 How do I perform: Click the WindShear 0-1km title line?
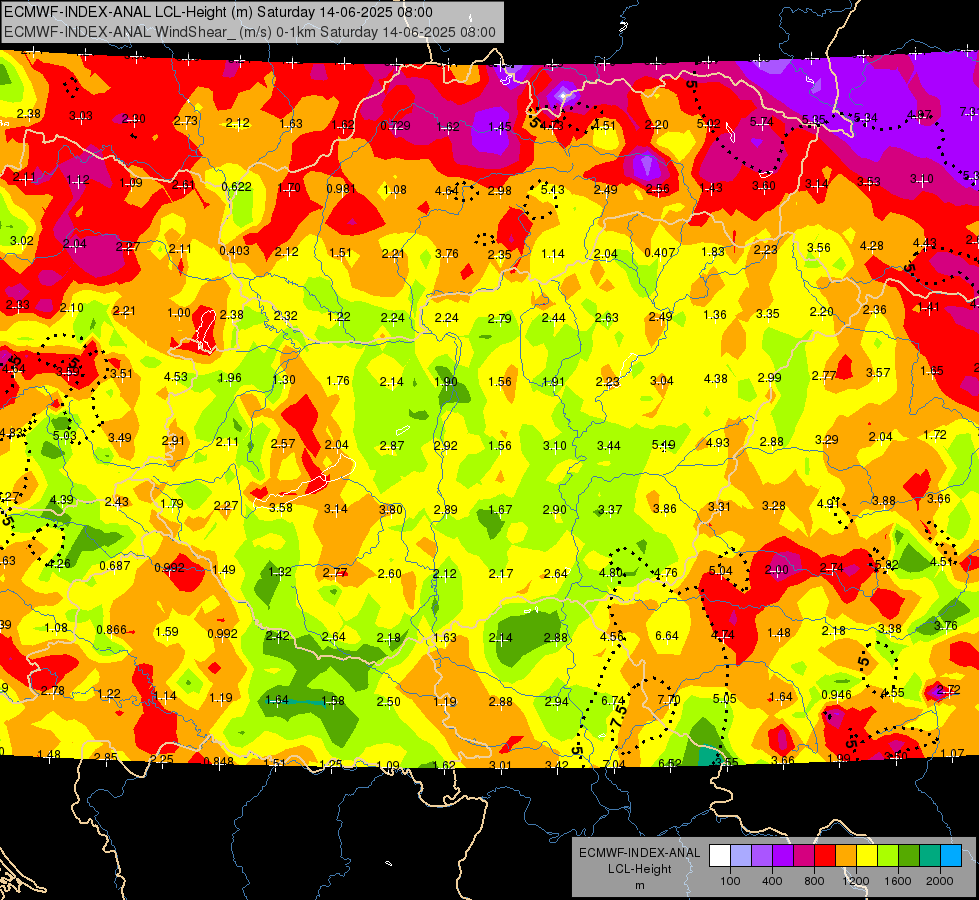pos(250,32)
